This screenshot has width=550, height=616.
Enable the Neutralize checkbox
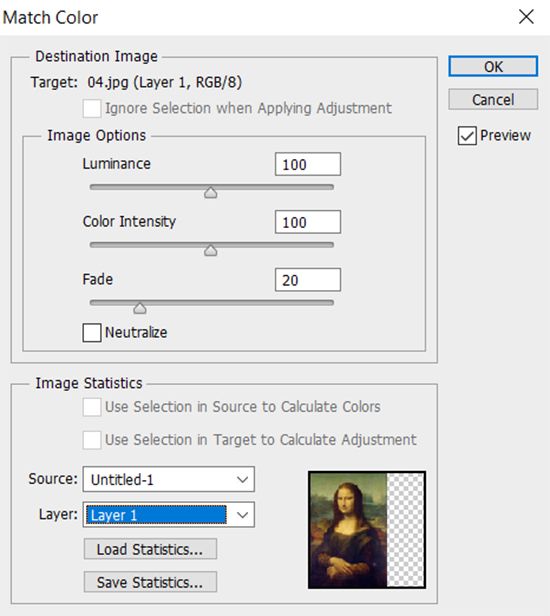pyautogui.click(x=92, y=332)
